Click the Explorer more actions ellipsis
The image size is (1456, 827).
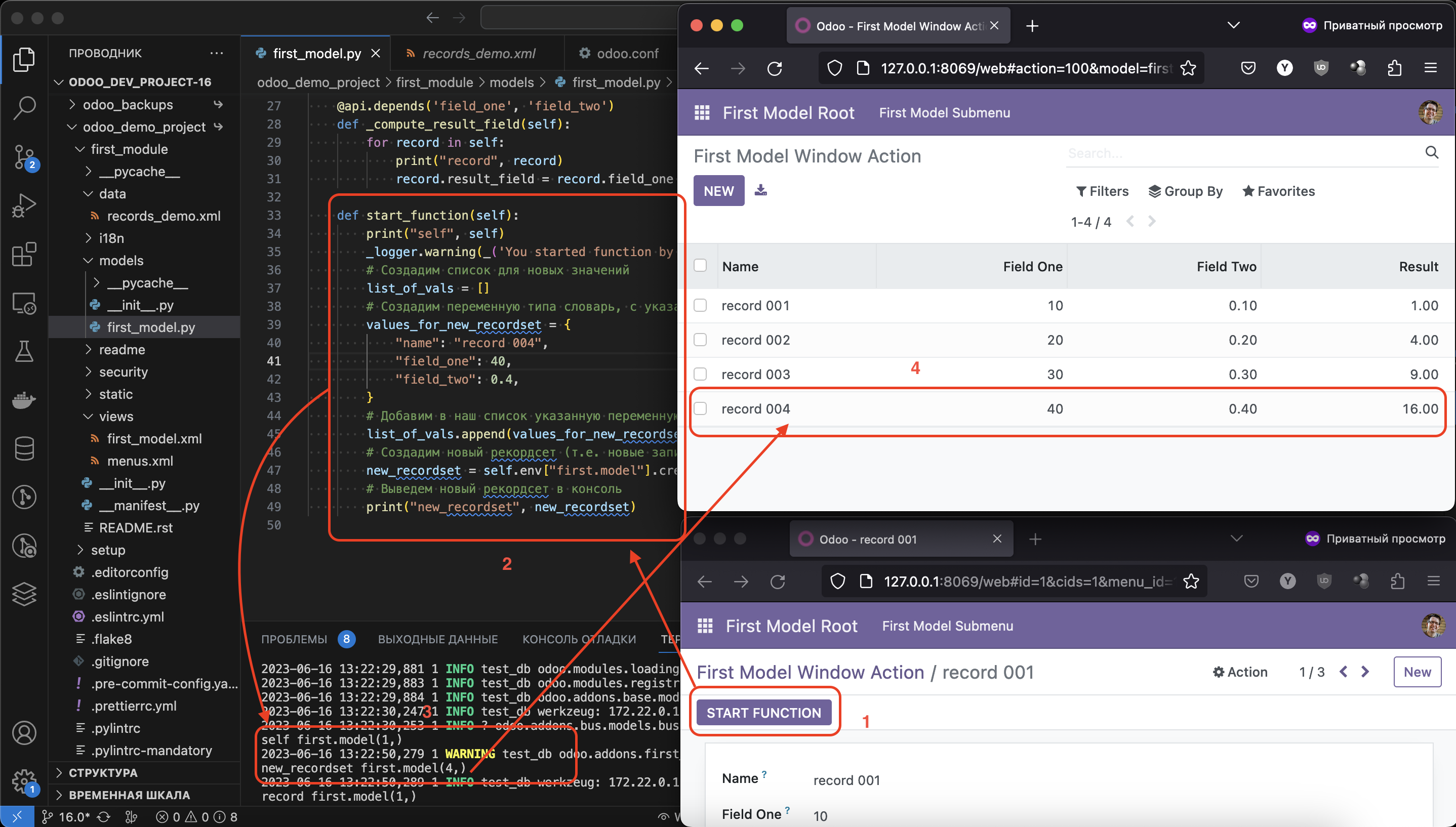217,53
